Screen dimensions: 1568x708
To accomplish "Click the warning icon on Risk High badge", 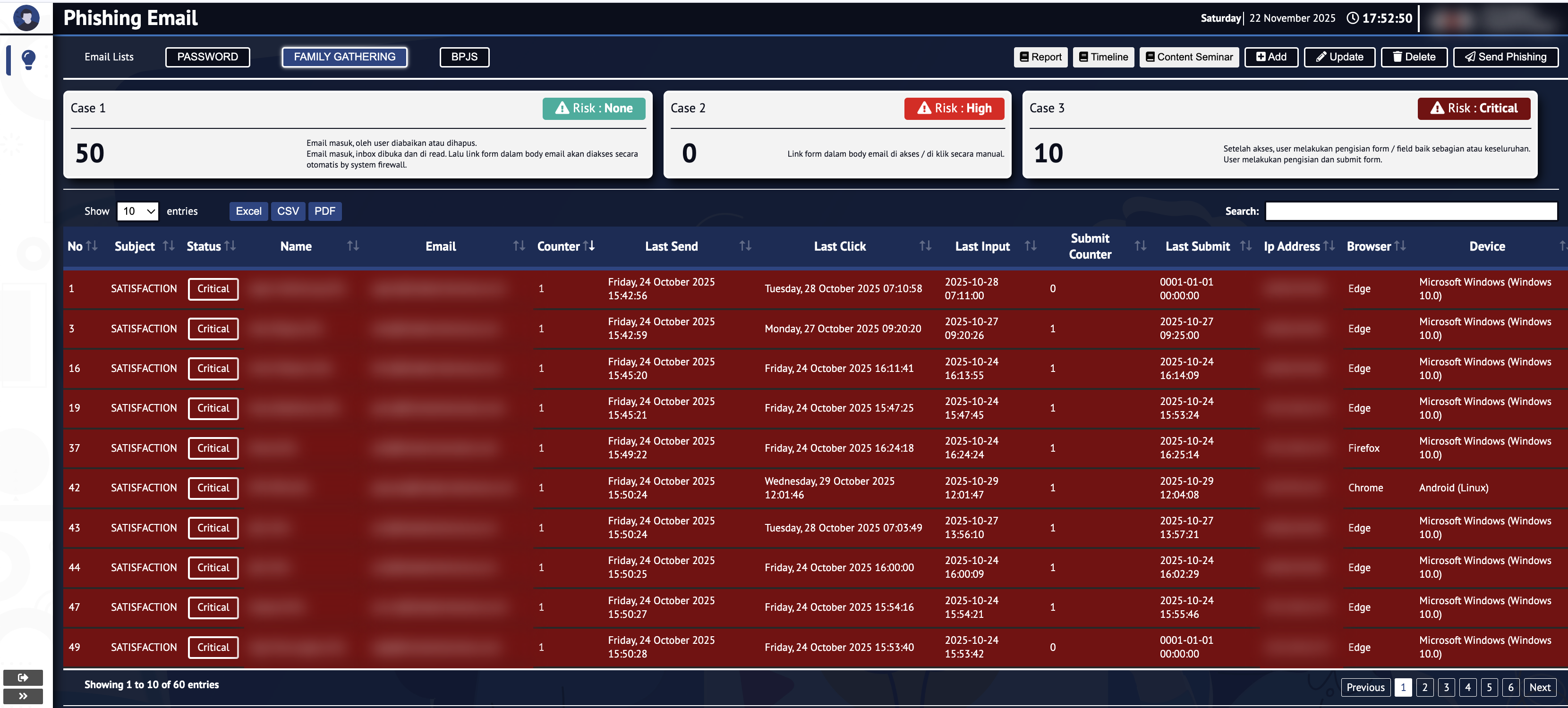I will tap(925, 108).
